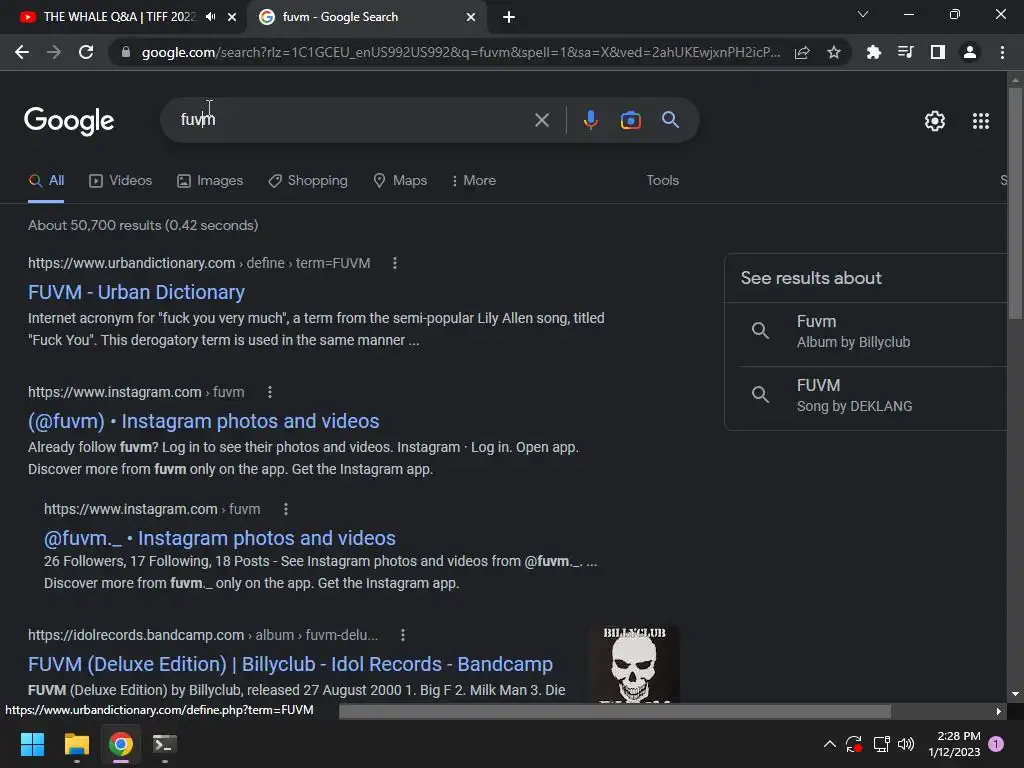Click Chrome icon in taskbar
The image size is (1024, 768).
[121, 744]
